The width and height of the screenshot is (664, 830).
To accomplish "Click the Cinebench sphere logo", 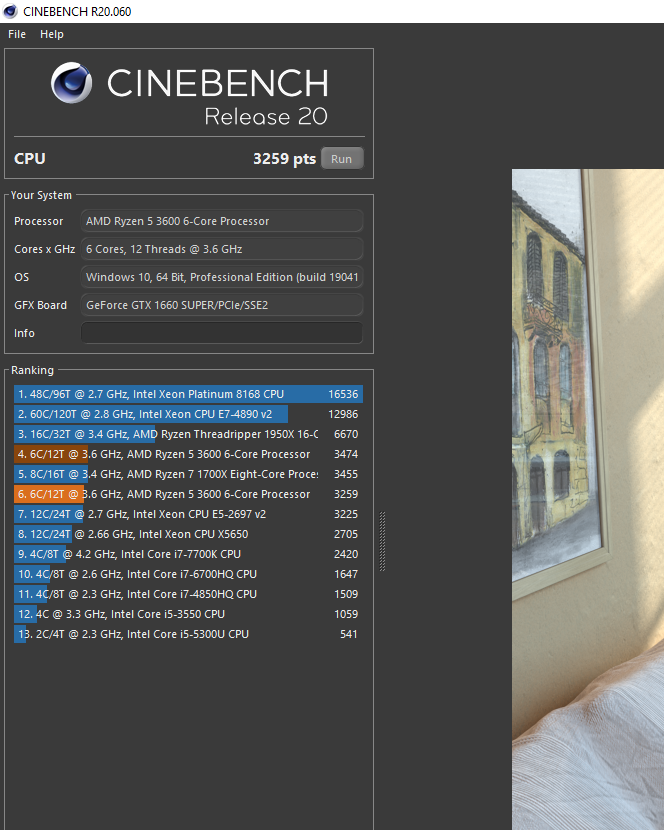I will pos(71,83).
